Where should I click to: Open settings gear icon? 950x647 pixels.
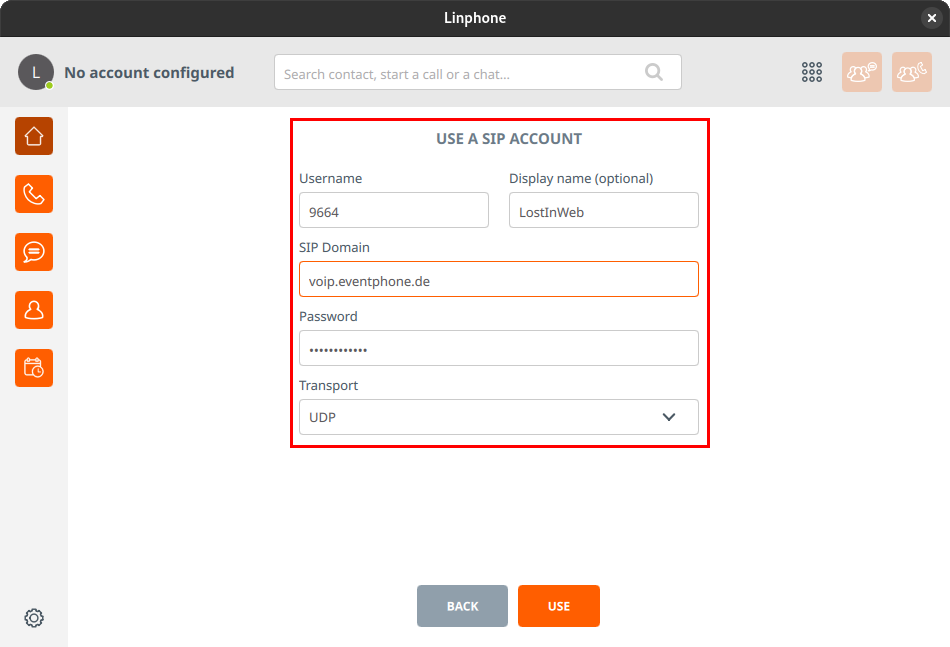[34, 618]
